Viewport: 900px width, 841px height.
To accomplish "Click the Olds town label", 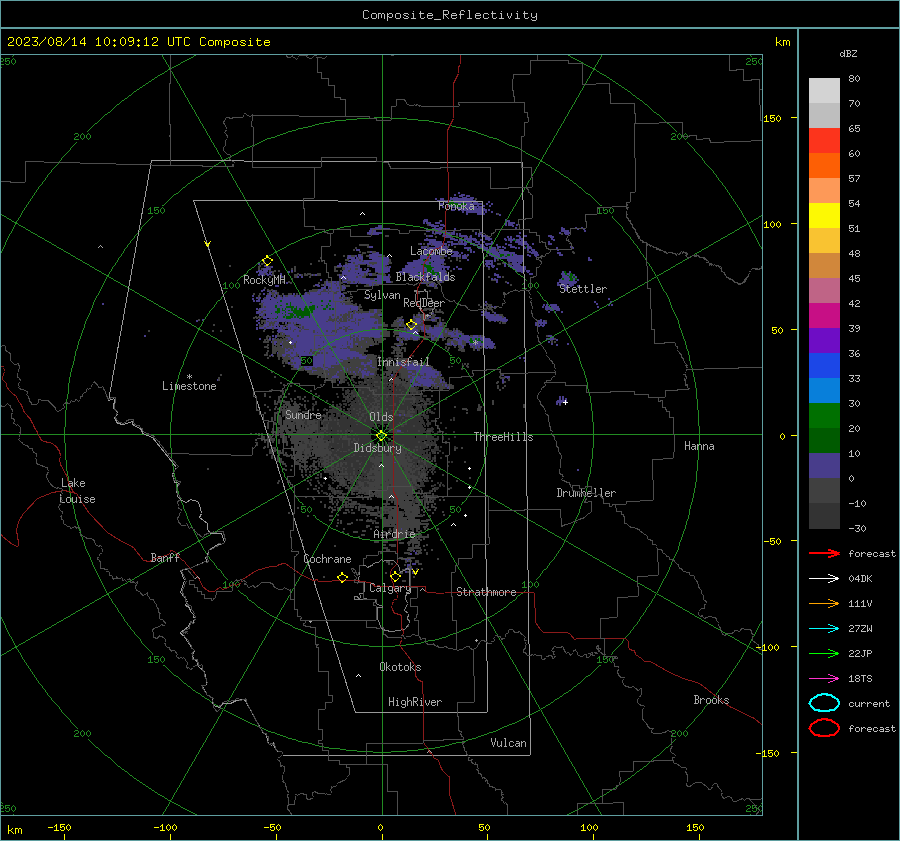I will (381, 417).
